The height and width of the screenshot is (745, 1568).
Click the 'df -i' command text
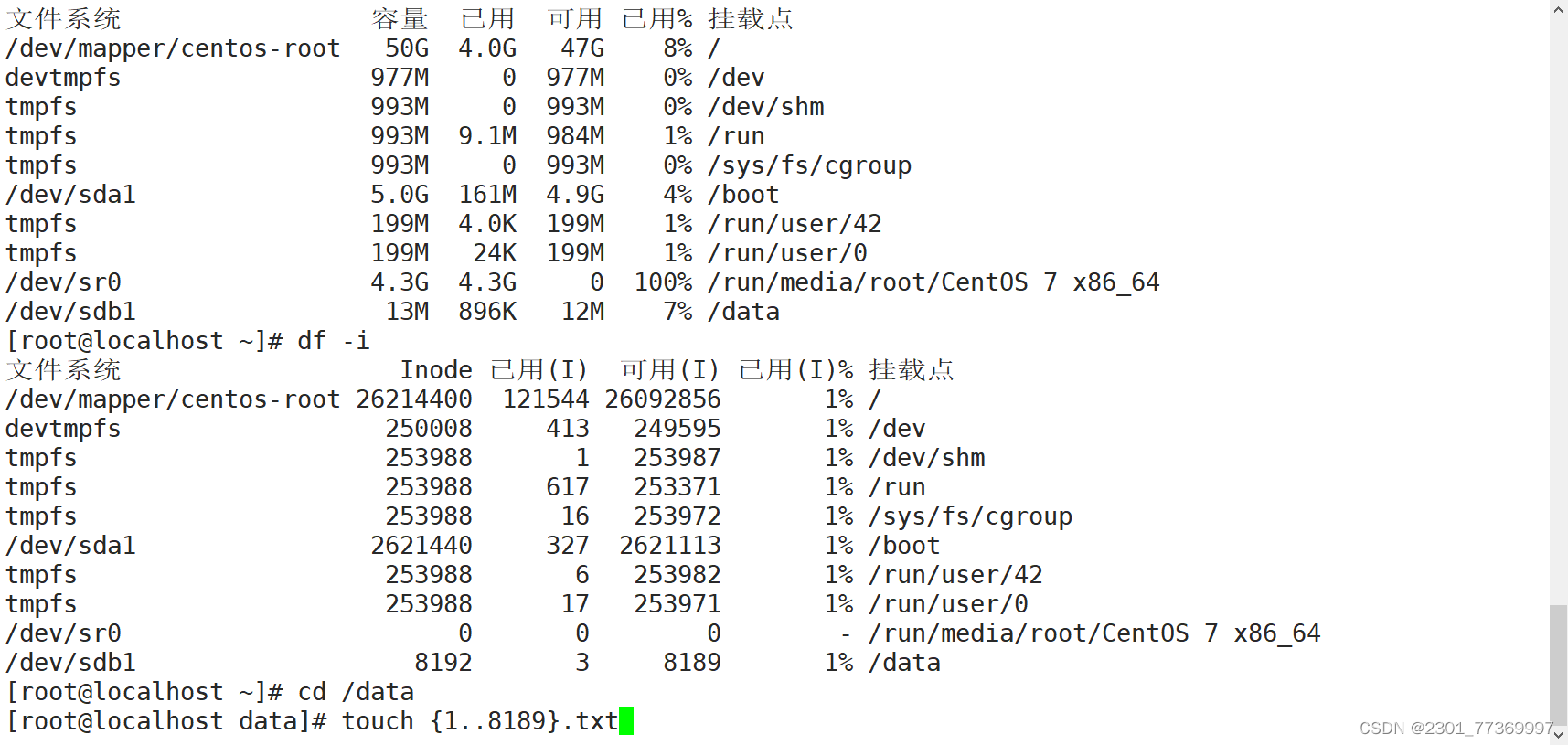point(334,341)
